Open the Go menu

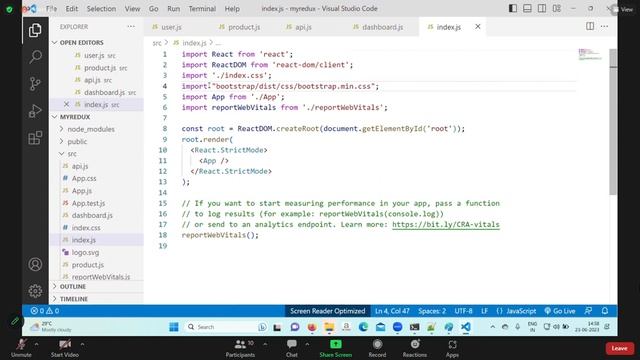point(153,9)
